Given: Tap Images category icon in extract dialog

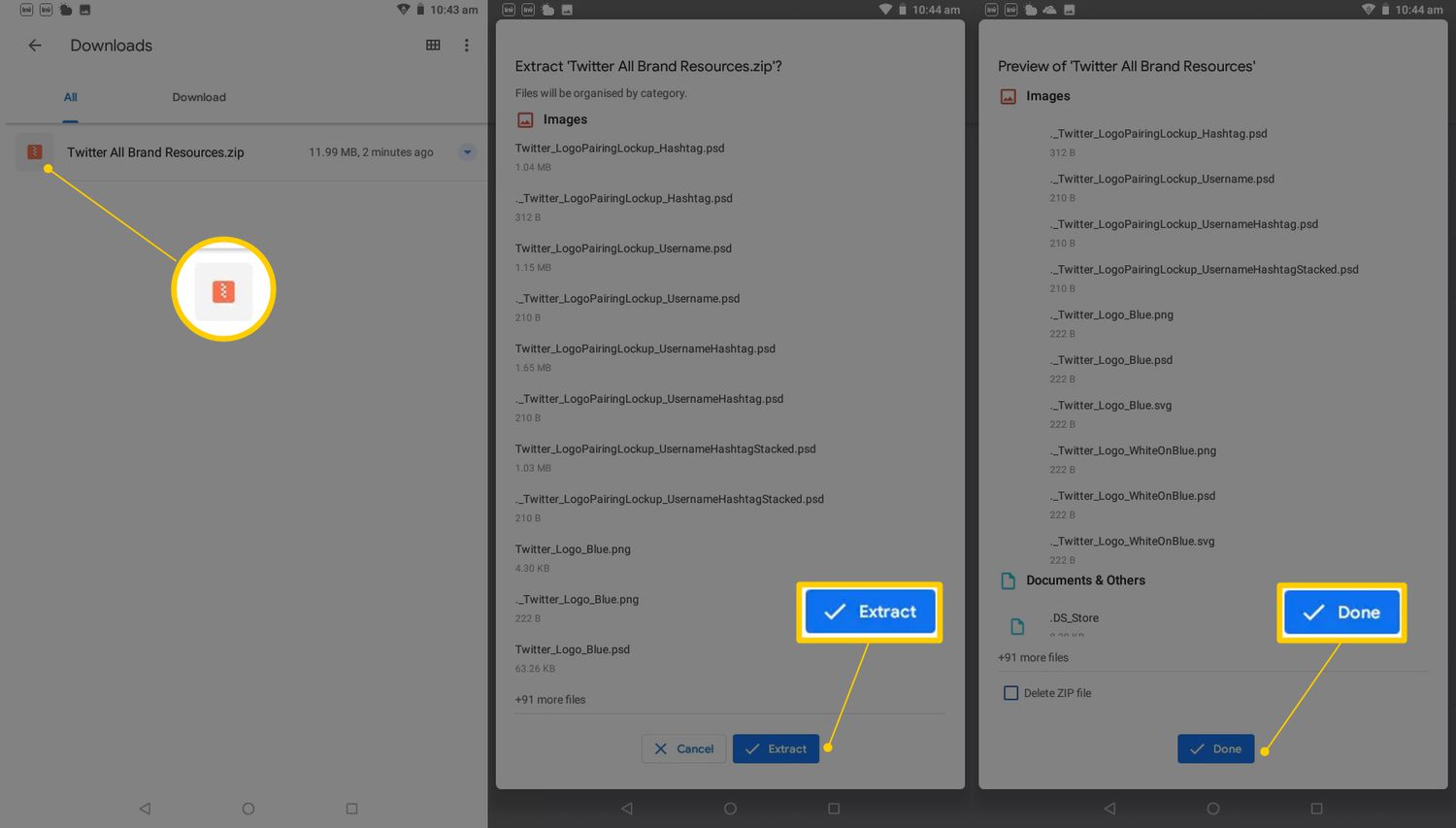Looking at the screenshot, I should [525, 119].
